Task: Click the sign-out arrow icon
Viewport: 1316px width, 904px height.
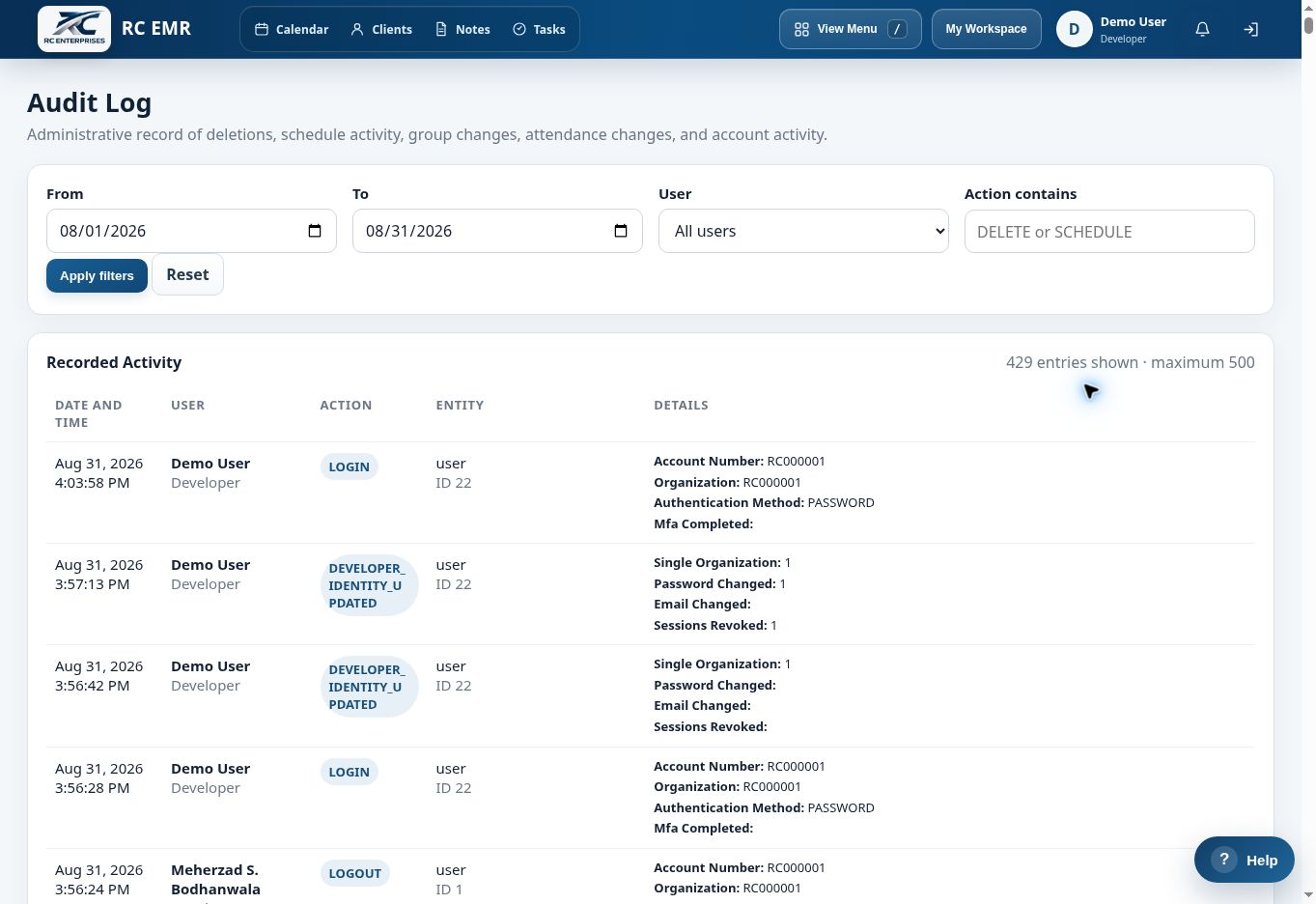Action: pos(1250,29)
